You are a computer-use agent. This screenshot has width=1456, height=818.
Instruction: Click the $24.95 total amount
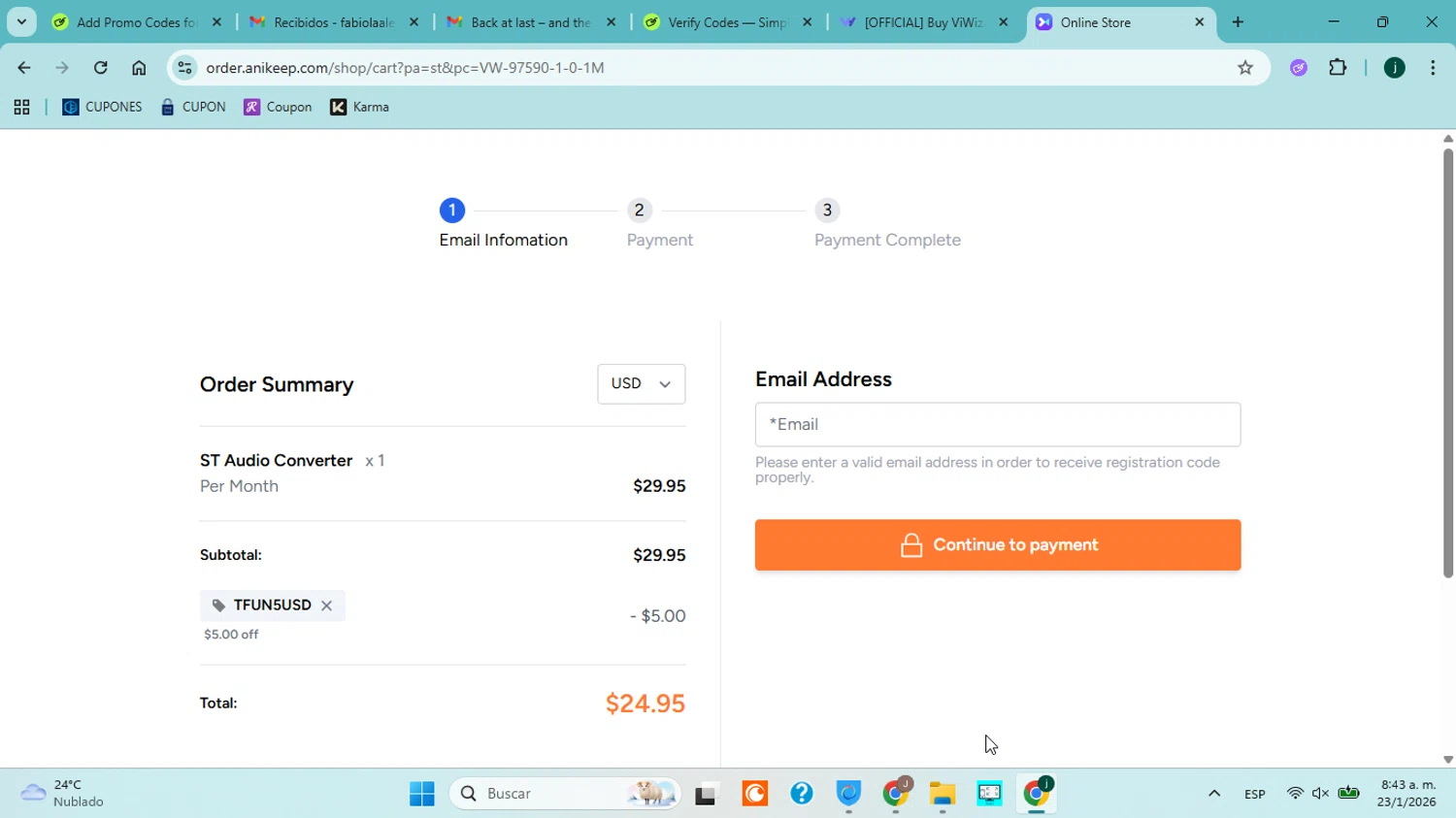click(645, 703)
